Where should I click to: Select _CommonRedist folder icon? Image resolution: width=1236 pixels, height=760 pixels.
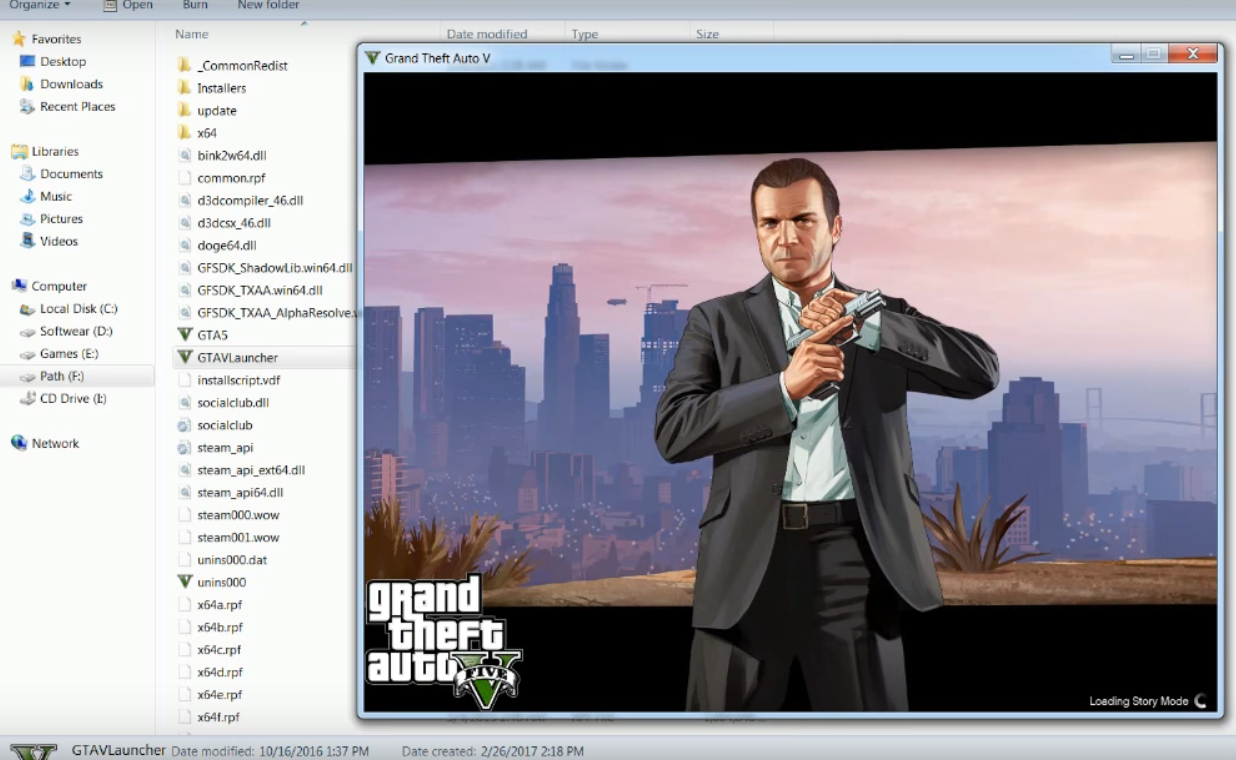pyautogui.click(x=184, y=65)
